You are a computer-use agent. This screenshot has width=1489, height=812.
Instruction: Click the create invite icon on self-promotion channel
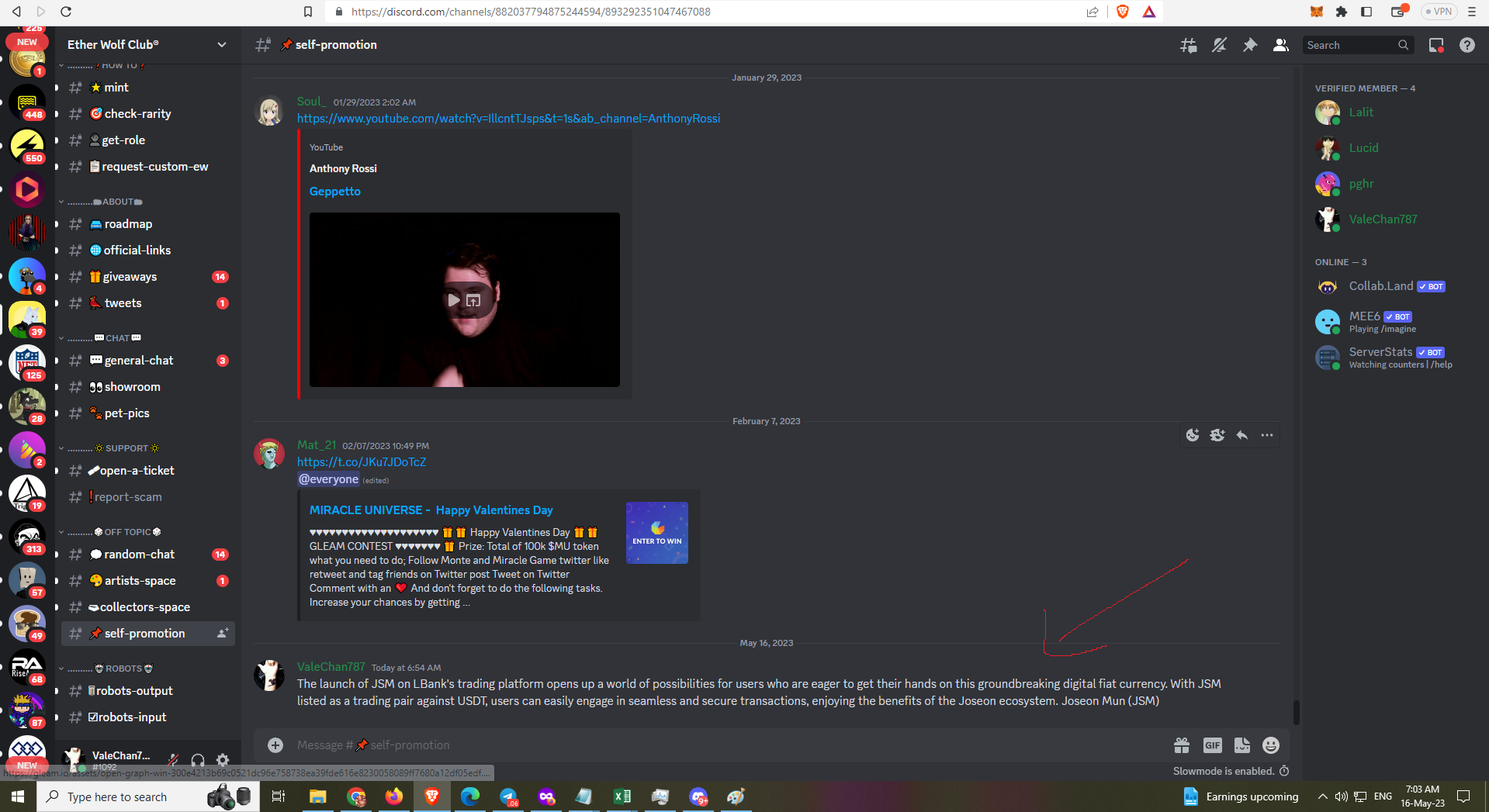point(223,634)
